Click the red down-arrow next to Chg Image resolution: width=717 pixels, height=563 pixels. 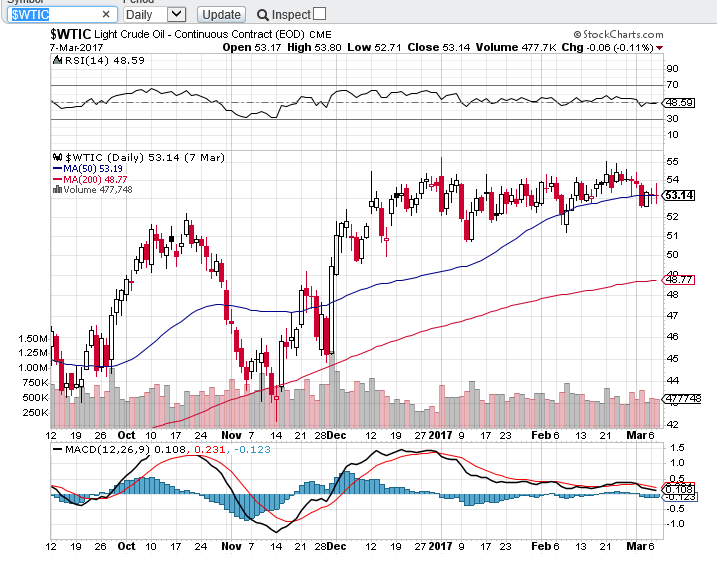[659, 48]
